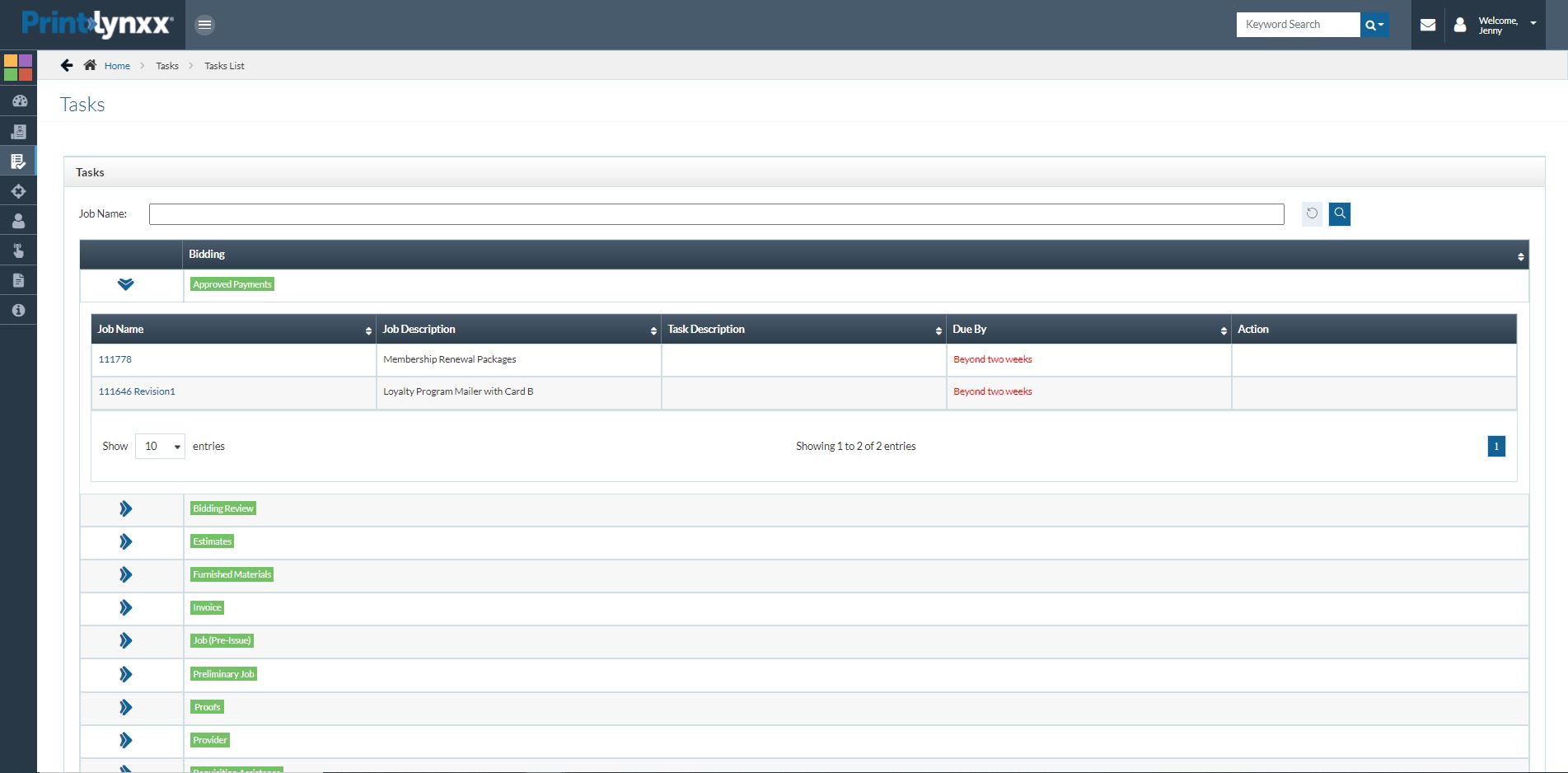The height and width of the screenshot is (773, 1568).
Task: Expand the Furnished Materials group chevron
Action: [x=125, y=574]
